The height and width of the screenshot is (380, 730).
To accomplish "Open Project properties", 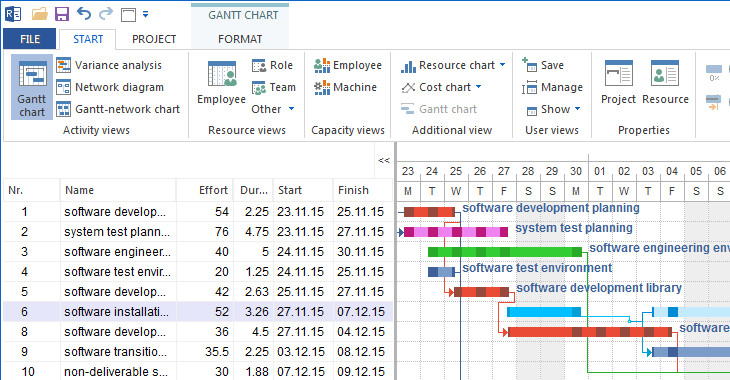I will click(618, 83).
